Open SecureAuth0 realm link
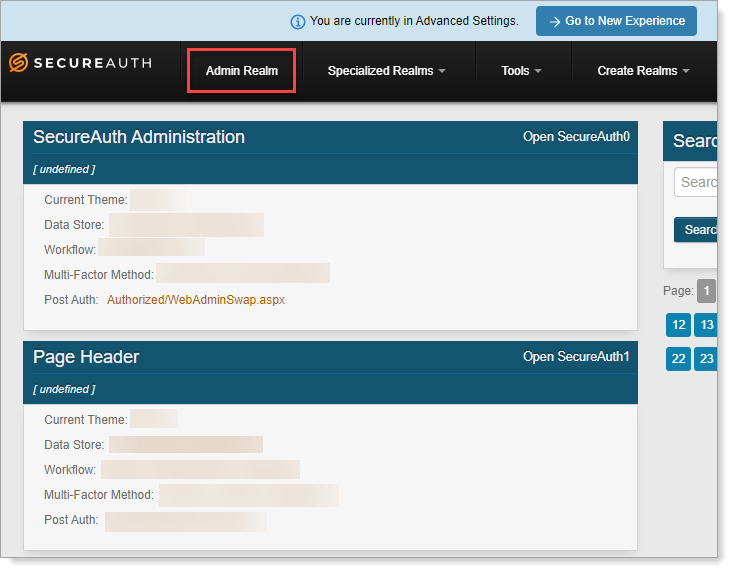The image size is (733, 573). pyautogui.click(x=576, y=136)
